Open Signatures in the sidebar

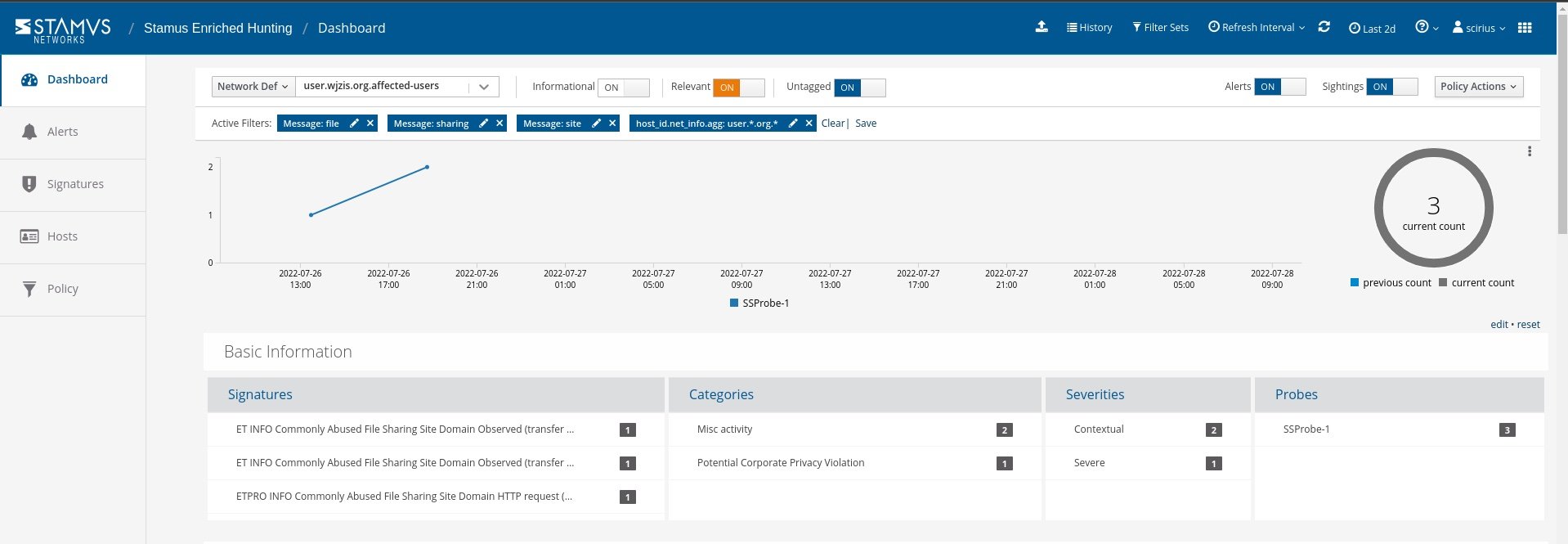tap(74, 185)
